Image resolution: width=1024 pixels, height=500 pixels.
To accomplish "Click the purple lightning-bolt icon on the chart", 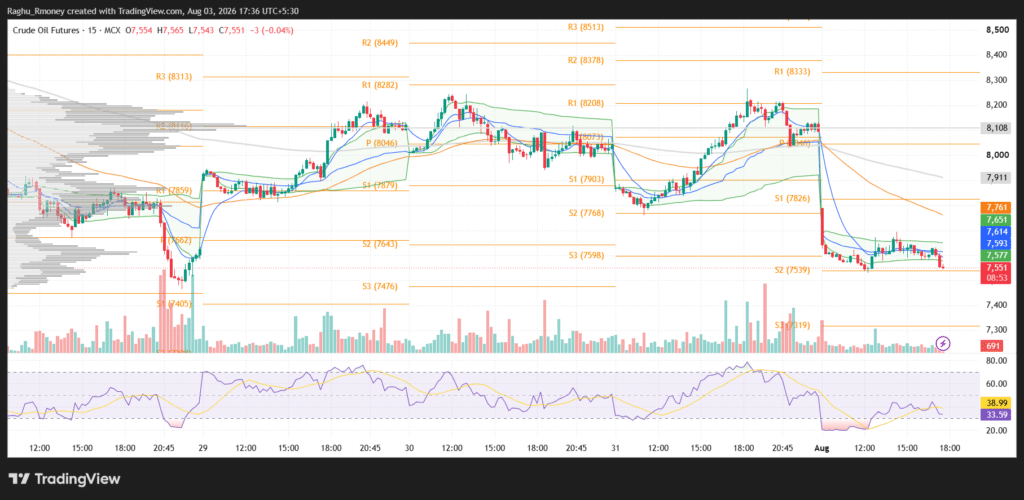I will click(942, 343).
